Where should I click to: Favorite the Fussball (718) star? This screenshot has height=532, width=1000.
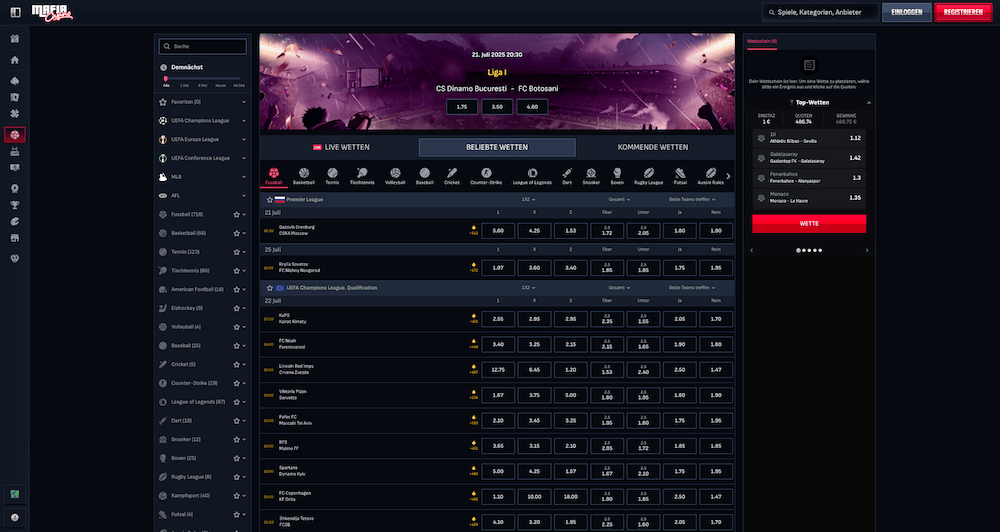tap(237, 215)
